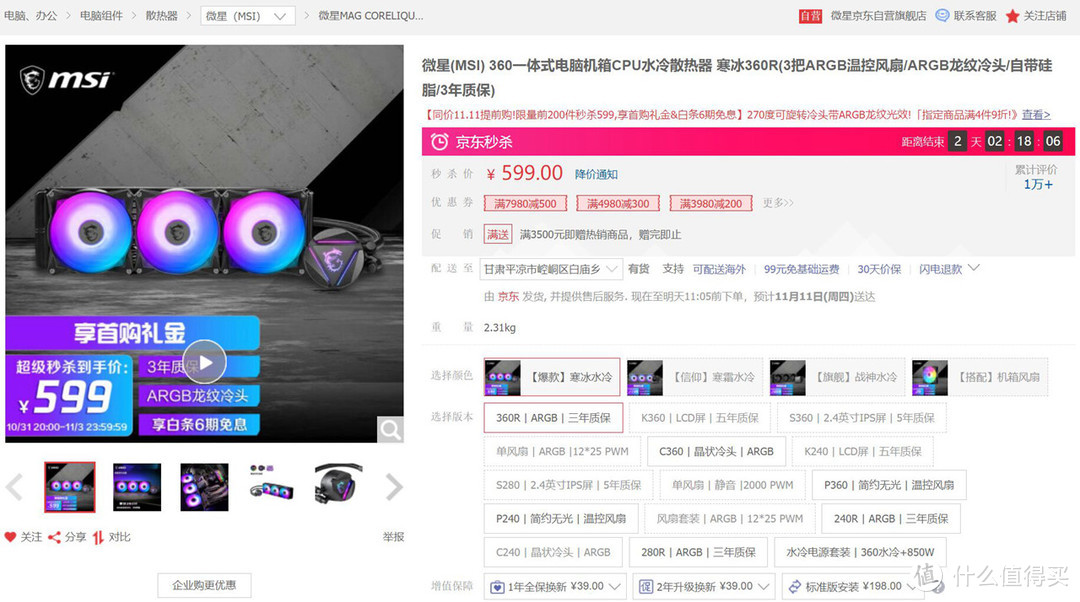Go to 散热器 breadcrumb
This screenshot has height=602, width=1080.
162,15
